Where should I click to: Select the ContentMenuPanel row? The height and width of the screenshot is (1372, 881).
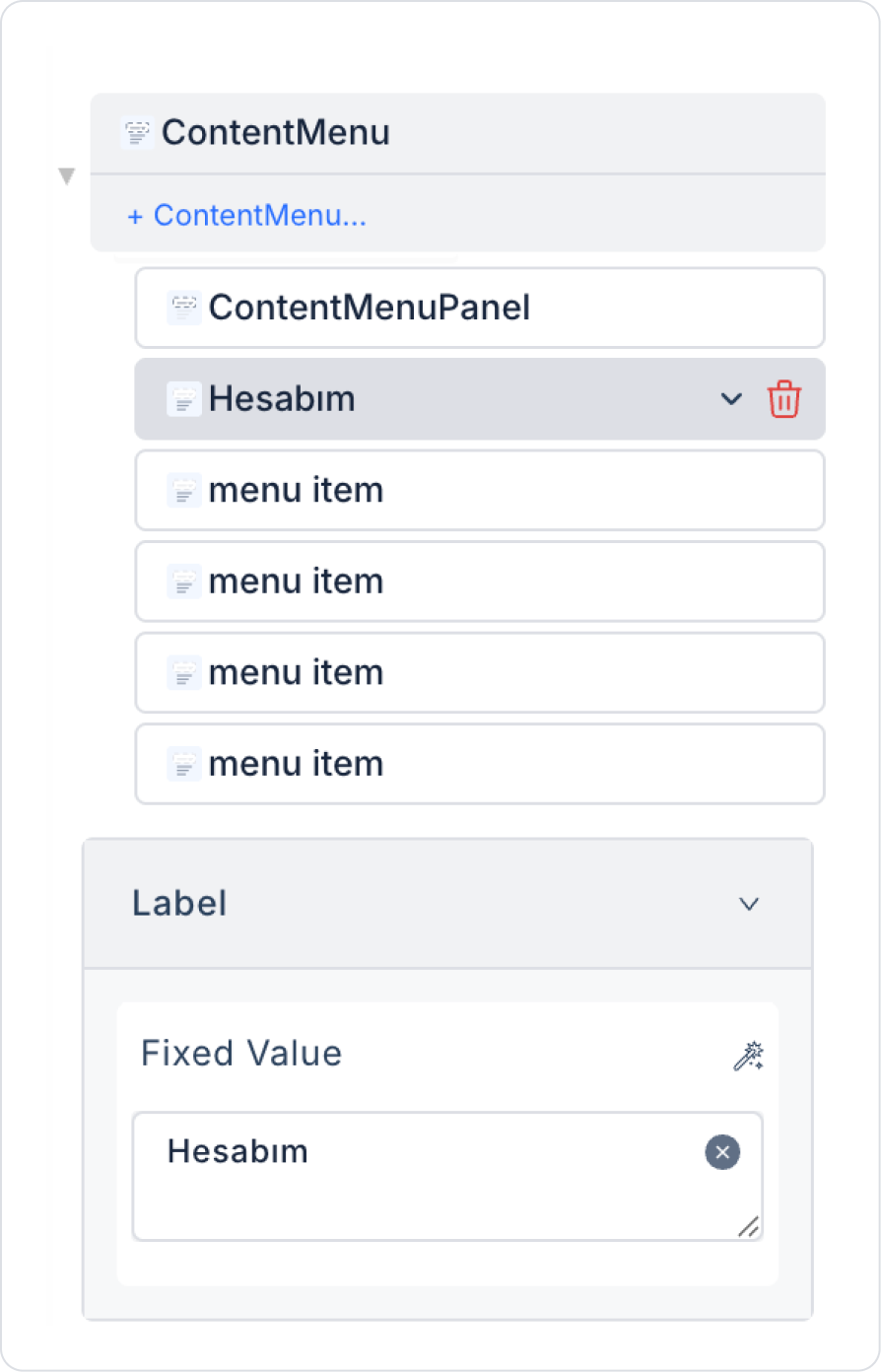pos(479,308)
